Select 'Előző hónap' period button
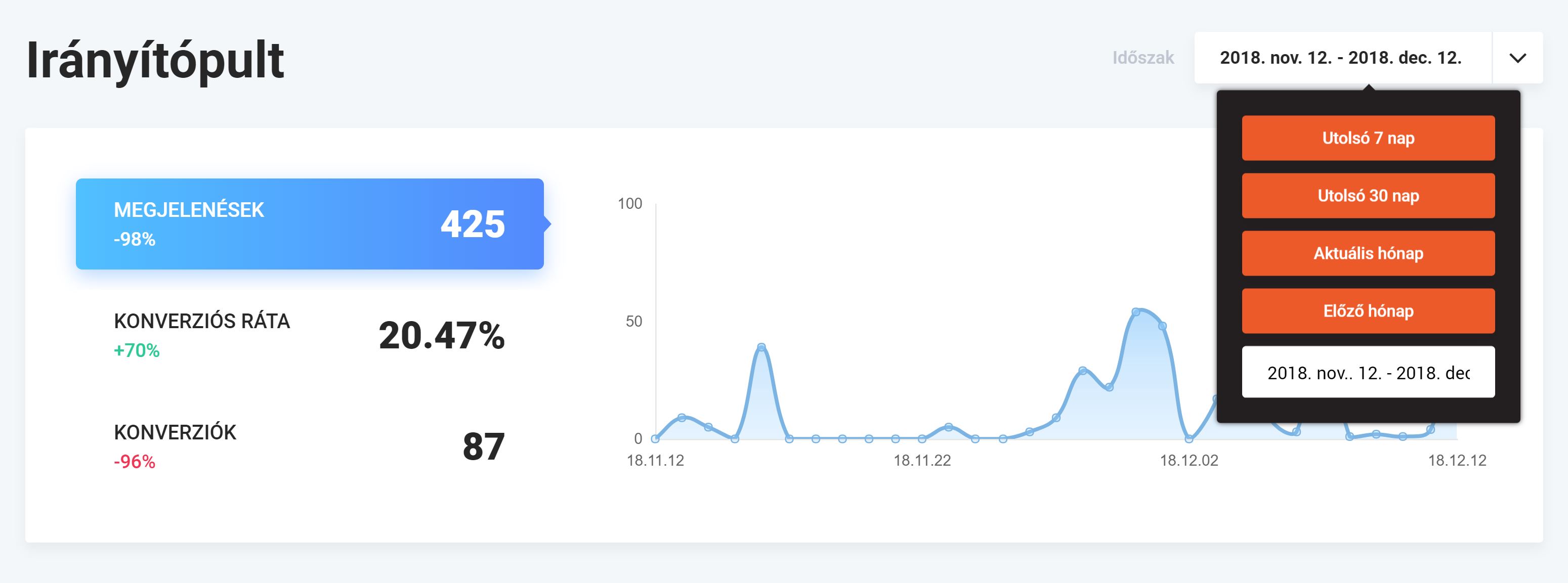The width and height of the screenshot is (1568, 583). click(1368, 311)
